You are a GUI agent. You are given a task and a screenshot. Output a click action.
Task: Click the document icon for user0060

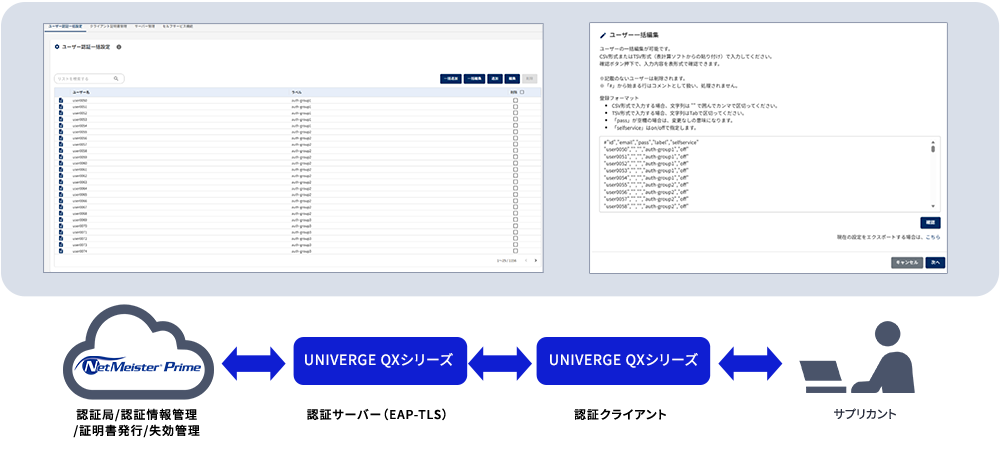(x=61, y=163)
